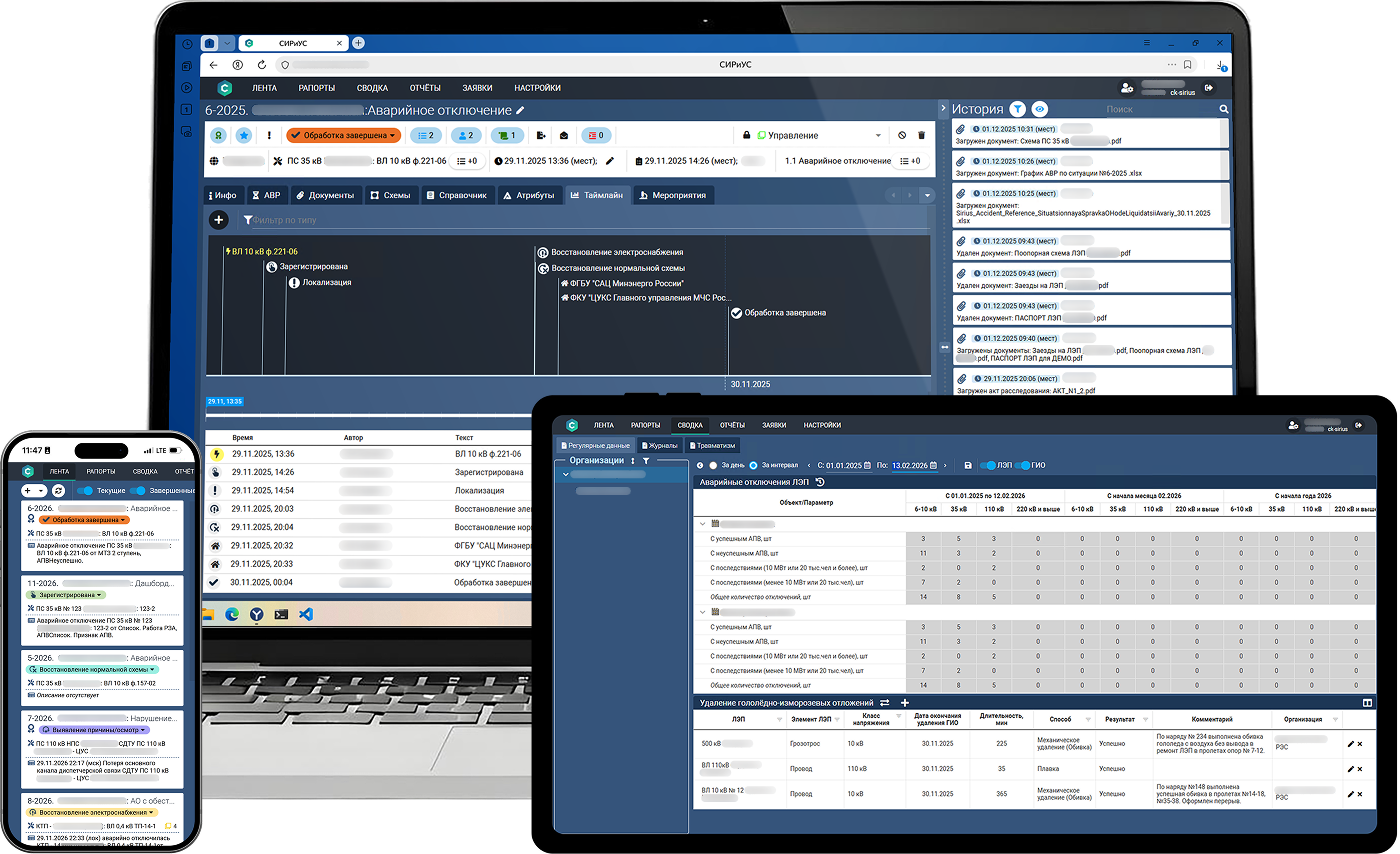Toggle the ЛЭП switch on the tablet

tap(989, 465)
